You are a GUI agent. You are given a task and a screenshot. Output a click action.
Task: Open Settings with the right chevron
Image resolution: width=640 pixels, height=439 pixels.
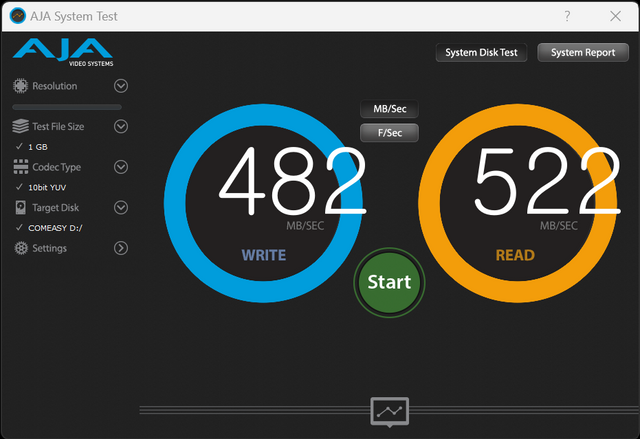[121, 248]
